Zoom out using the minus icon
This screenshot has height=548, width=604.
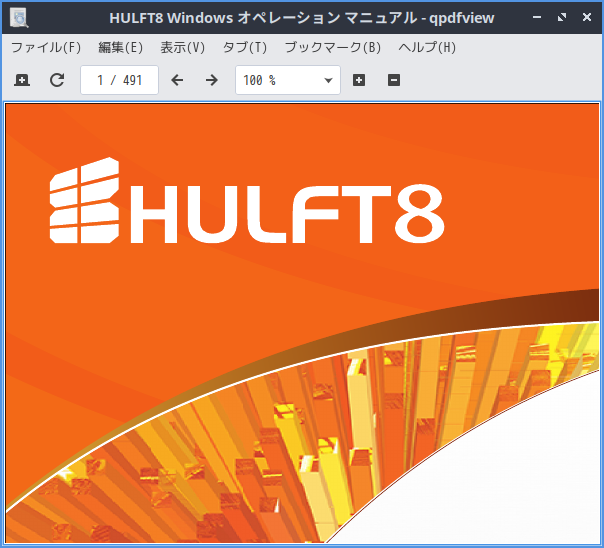(394, 80)
